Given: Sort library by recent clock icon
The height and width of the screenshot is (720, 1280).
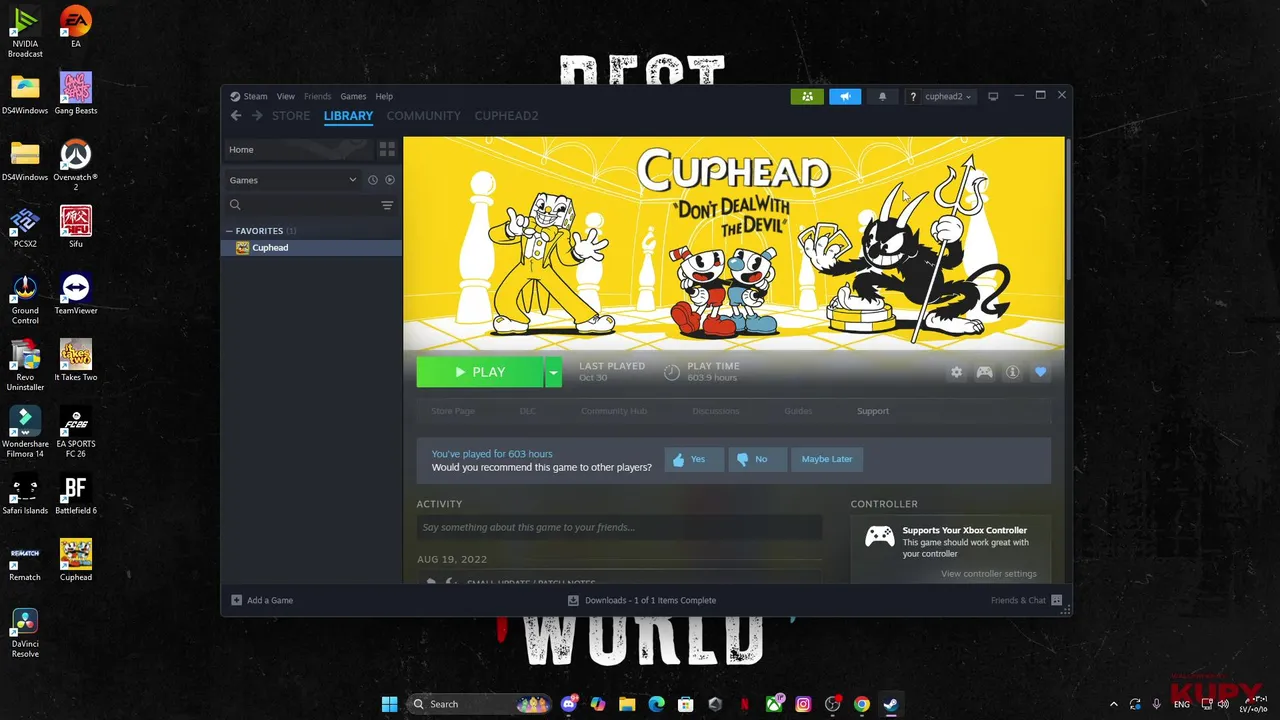Looking at the screenshot, I should 372,180.
